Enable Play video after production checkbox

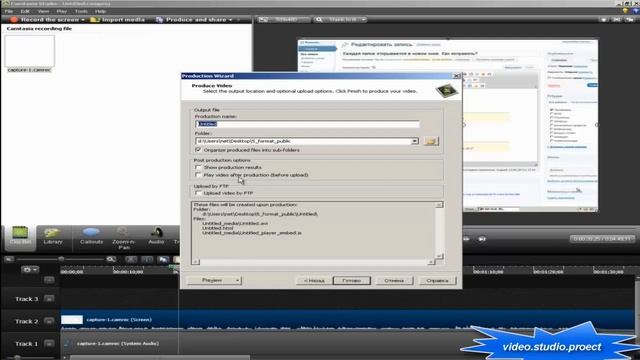click(198, 175)
